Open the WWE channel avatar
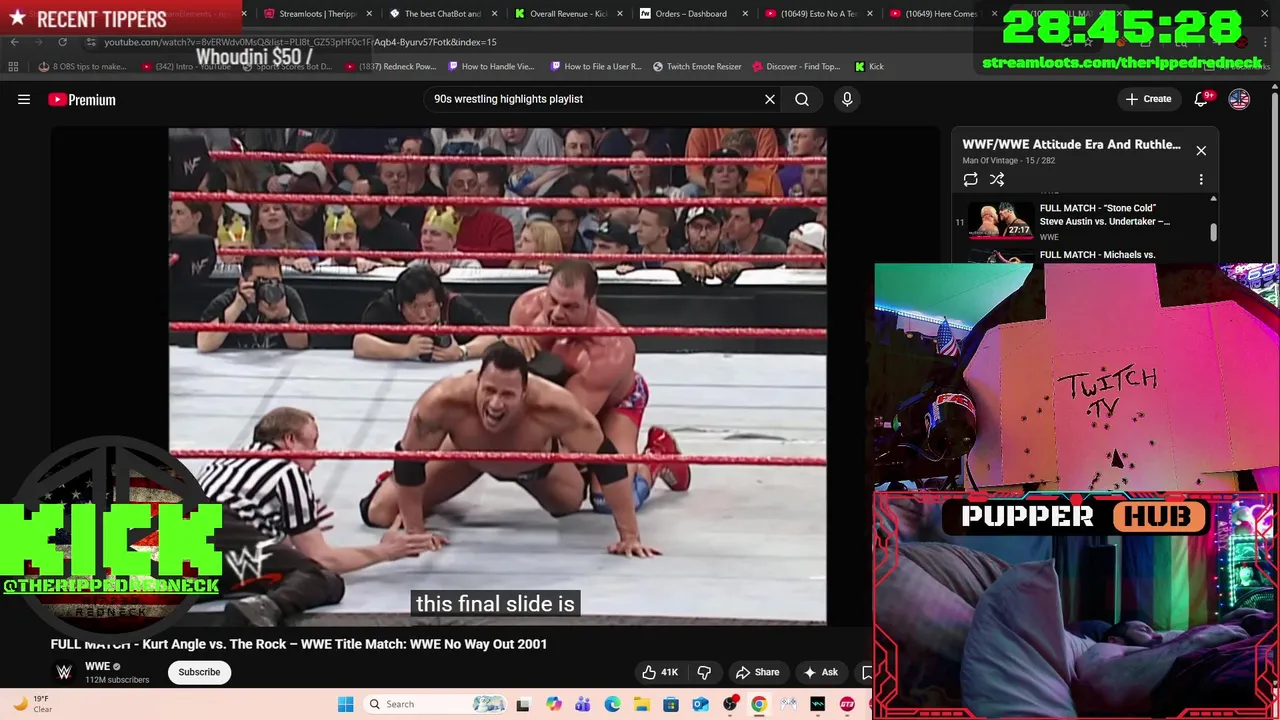 tap(64, 672)
